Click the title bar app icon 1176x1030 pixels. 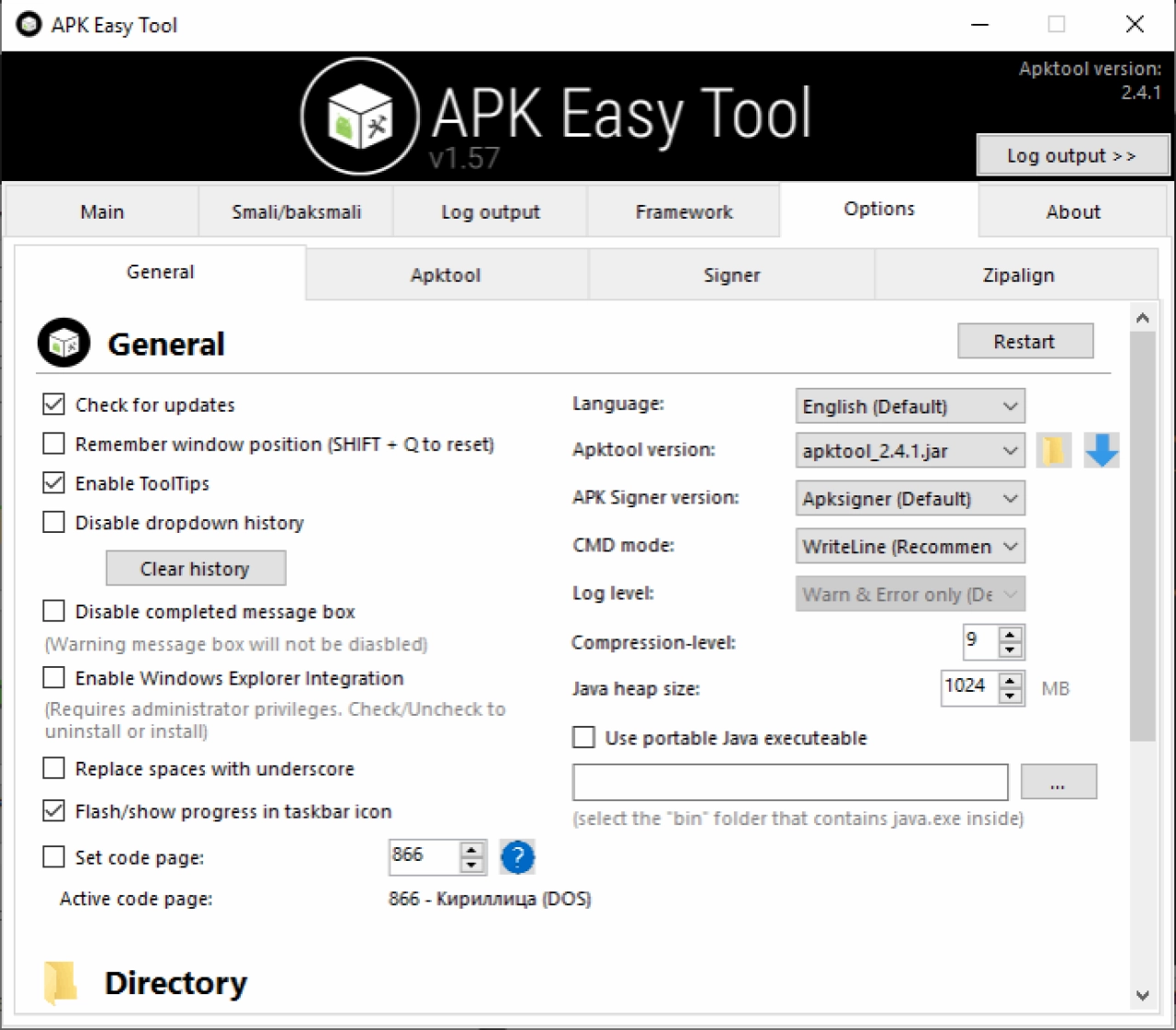29,24
